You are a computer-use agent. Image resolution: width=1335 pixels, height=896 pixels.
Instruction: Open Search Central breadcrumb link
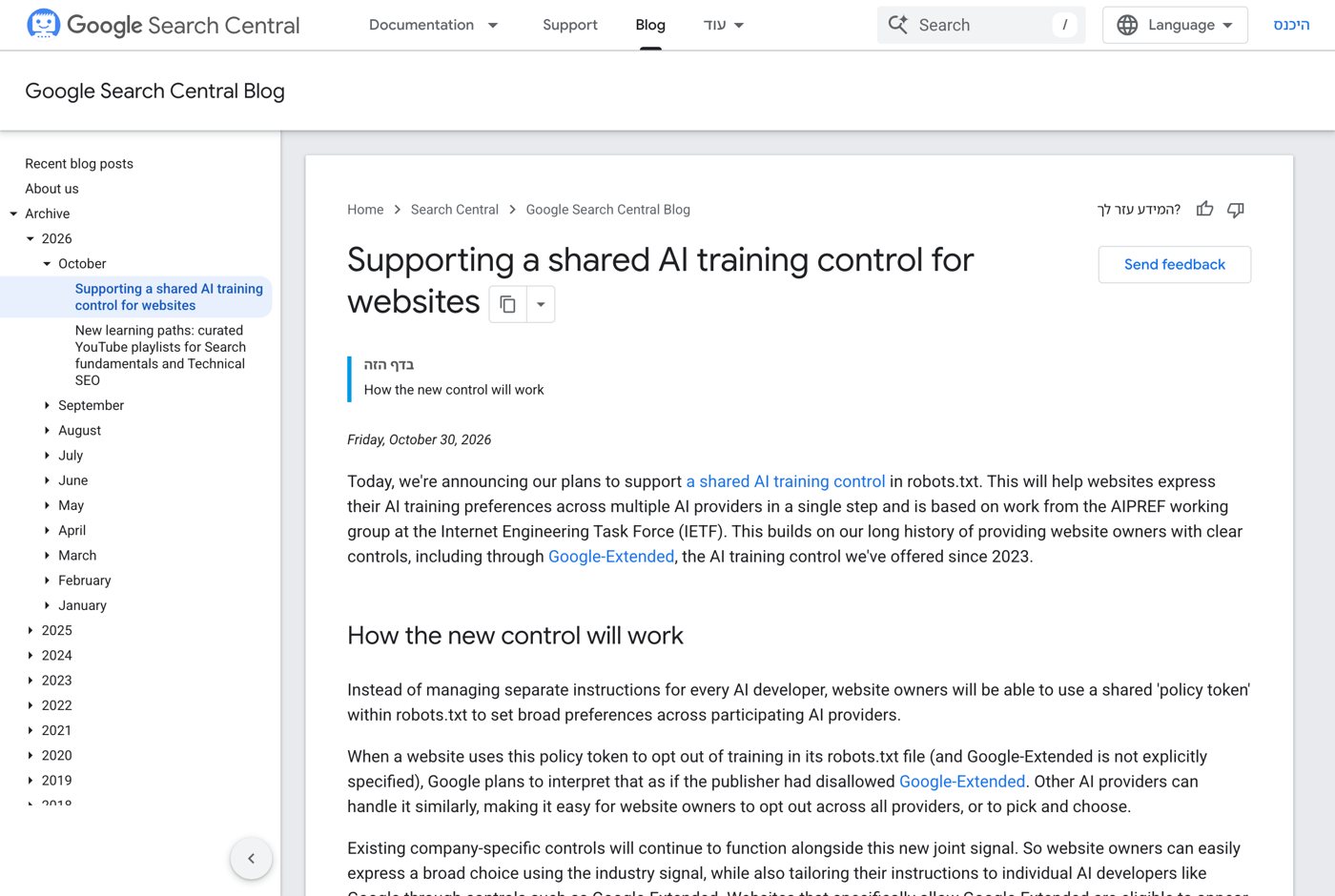455,210
